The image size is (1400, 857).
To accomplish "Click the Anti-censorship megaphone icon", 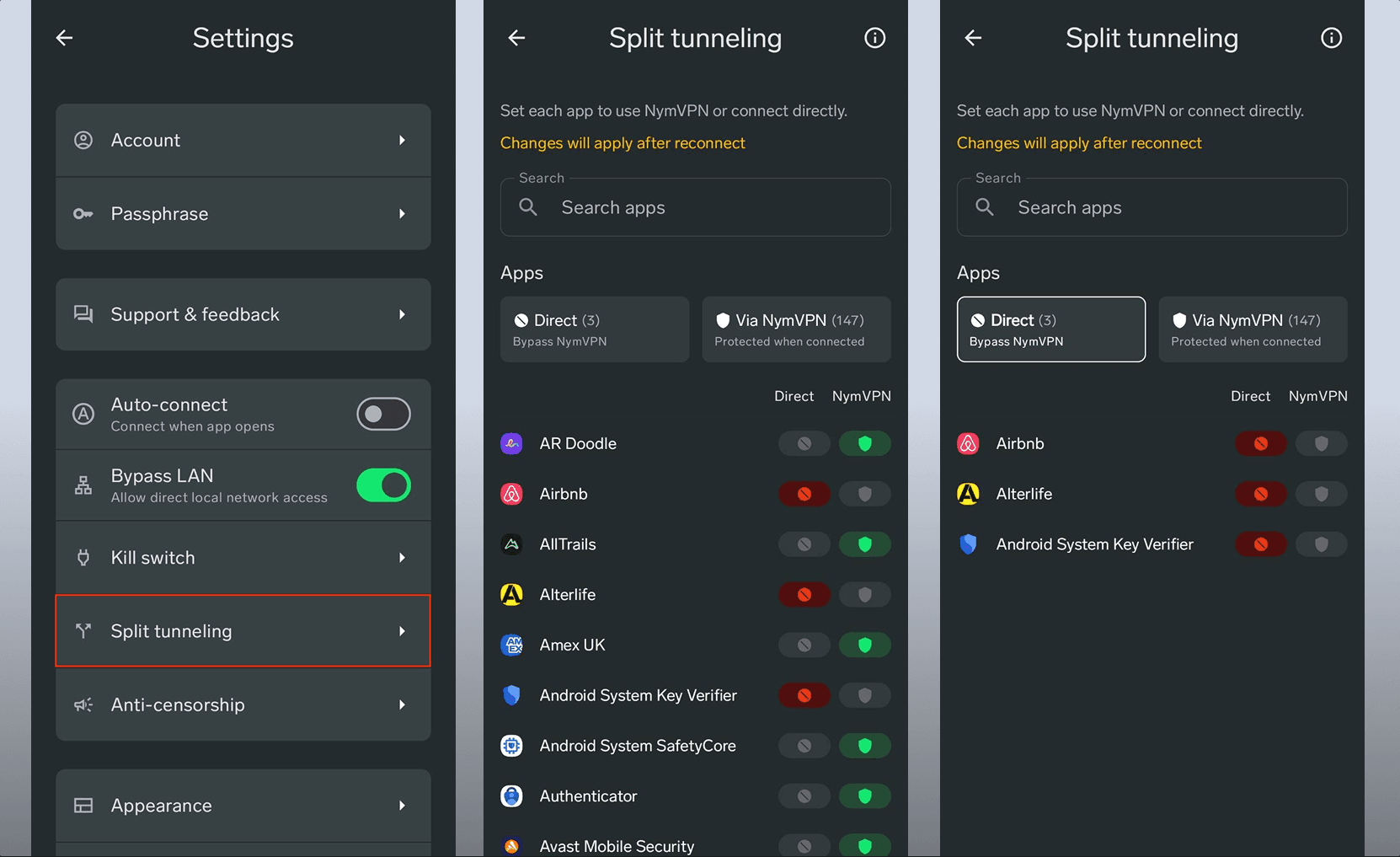I will 83,704.
